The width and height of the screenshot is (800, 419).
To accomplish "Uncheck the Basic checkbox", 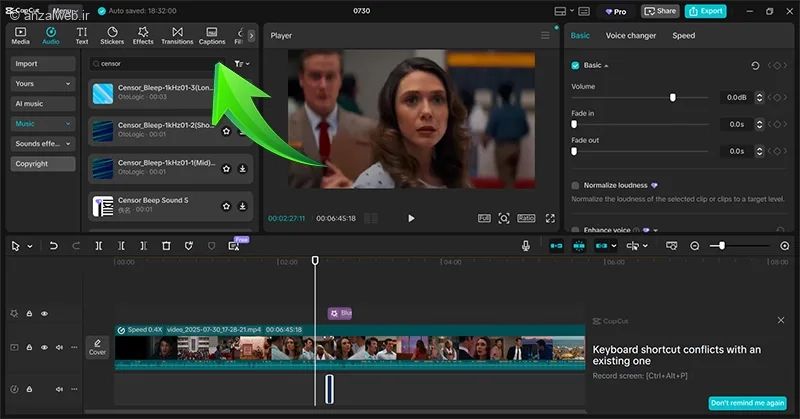I will pos(575,65).
